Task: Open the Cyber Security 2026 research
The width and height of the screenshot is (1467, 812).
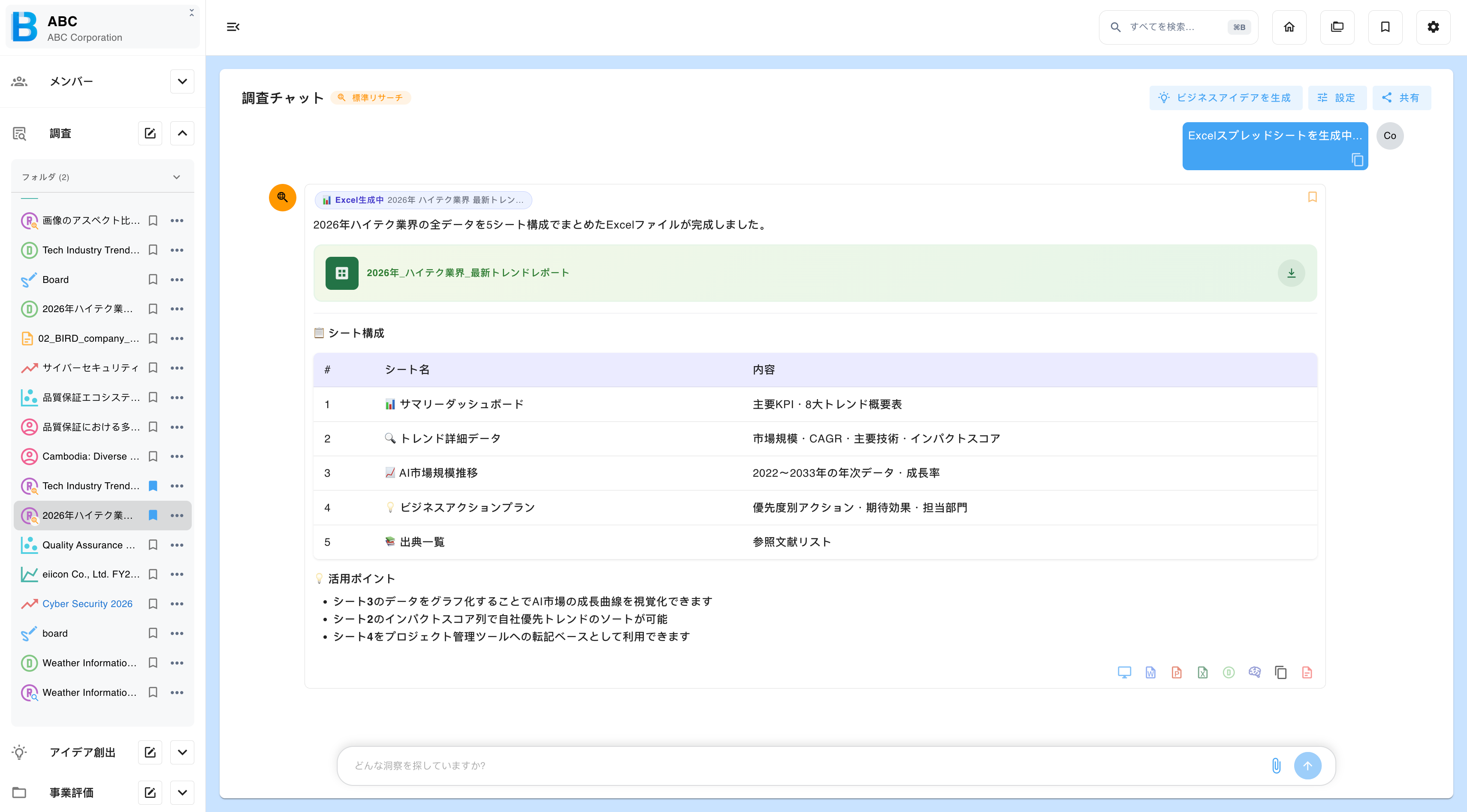Action: coord(87,604)
